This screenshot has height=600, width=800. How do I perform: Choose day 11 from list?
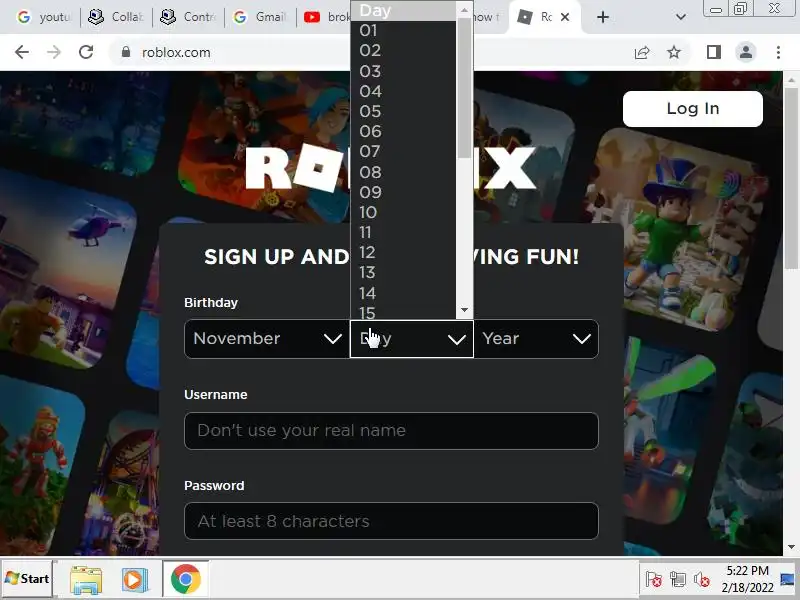pyautogui.click(x=403, y=232)
